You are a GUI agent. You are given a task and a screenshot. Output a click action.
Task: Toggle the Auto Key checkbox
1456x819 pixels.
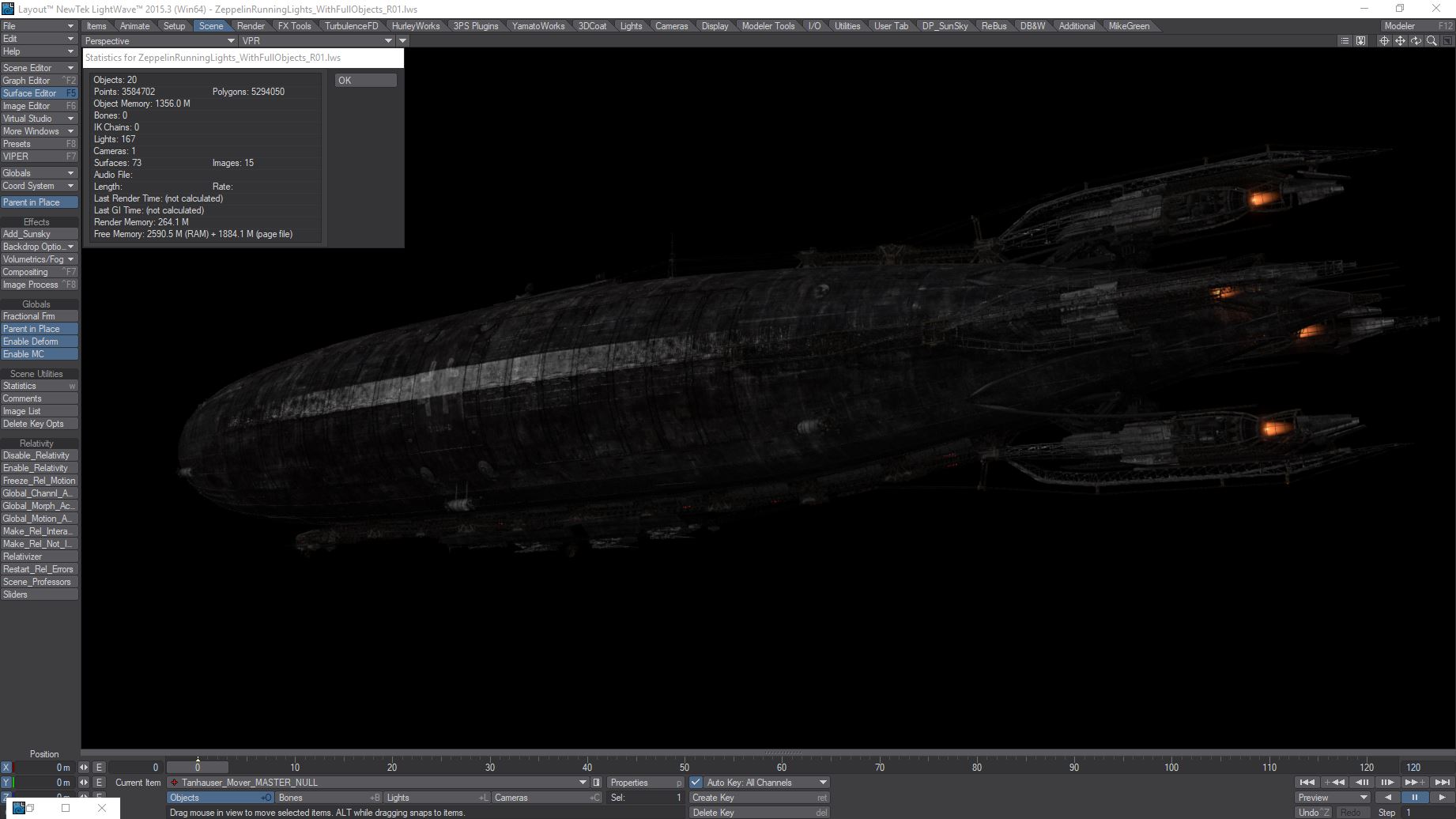pos(696,783)
